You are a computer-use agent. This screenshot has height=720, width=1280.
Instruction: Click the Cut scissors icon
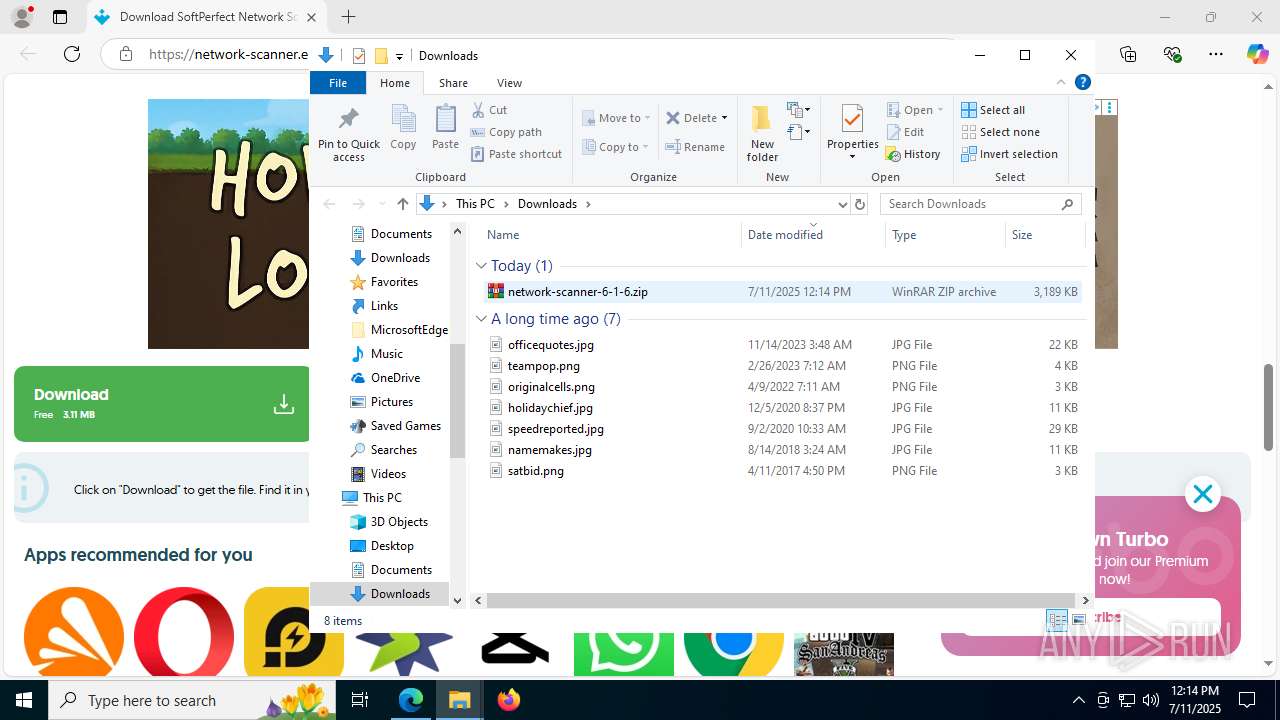coord(479,110)
